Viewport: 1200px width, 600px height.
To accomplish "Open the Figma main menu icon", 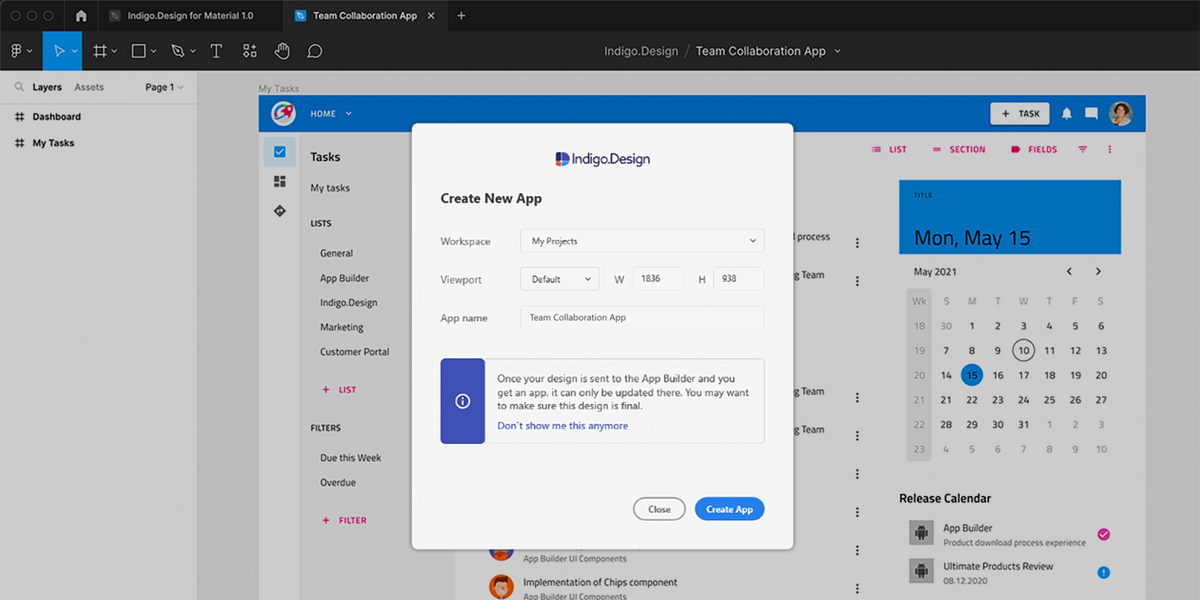I will pos(16,51).
